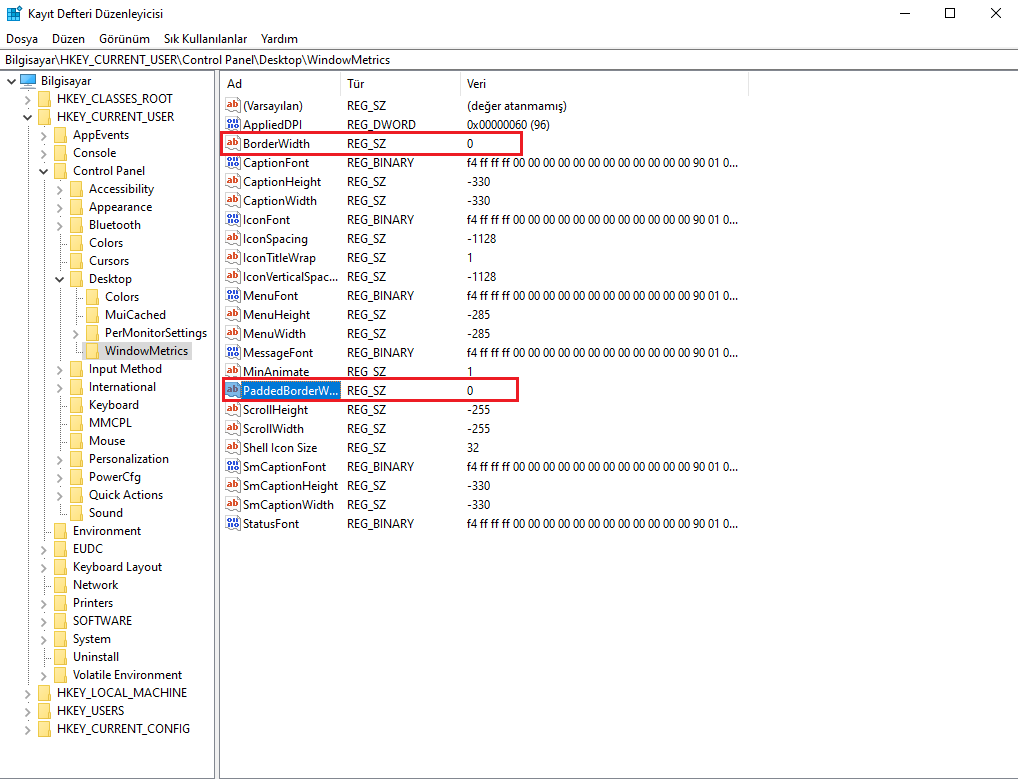Open the Sık Kullanılanlar menu
This screenshot has height=779, width=1018.
pos(205,39)
